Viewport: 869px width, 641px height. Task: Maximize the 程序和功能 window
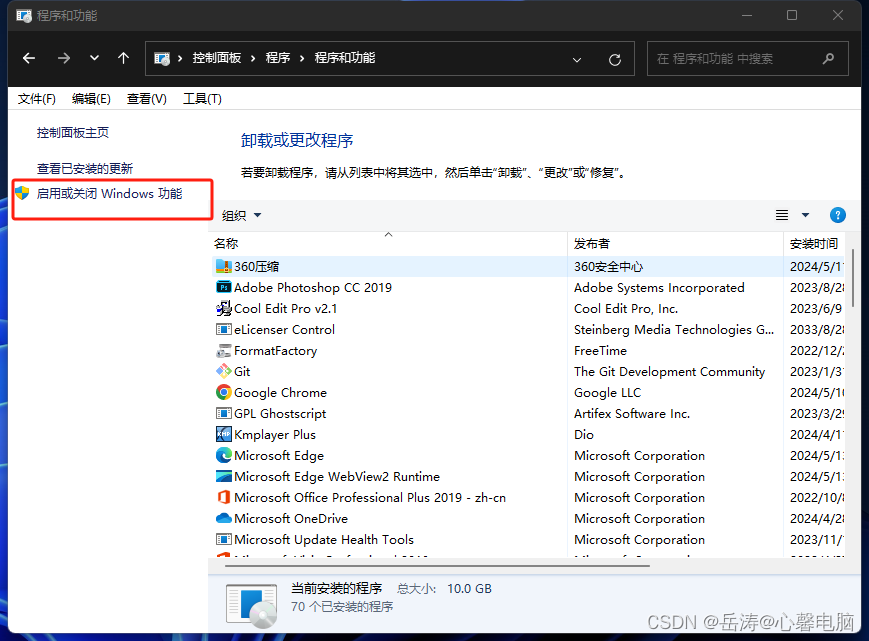(x=792, y=16)
